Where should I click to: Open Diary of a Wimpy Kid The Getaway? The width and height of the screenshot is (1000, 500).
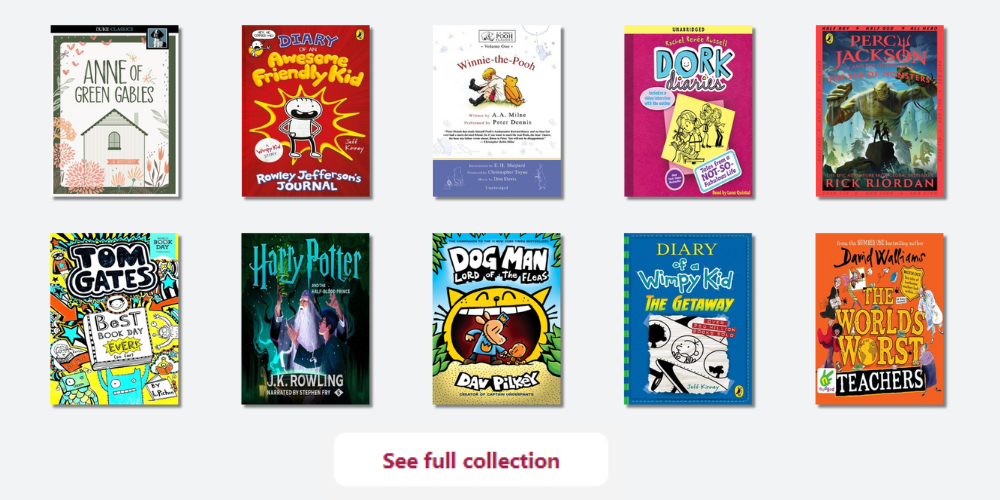(x=688, y=319)
